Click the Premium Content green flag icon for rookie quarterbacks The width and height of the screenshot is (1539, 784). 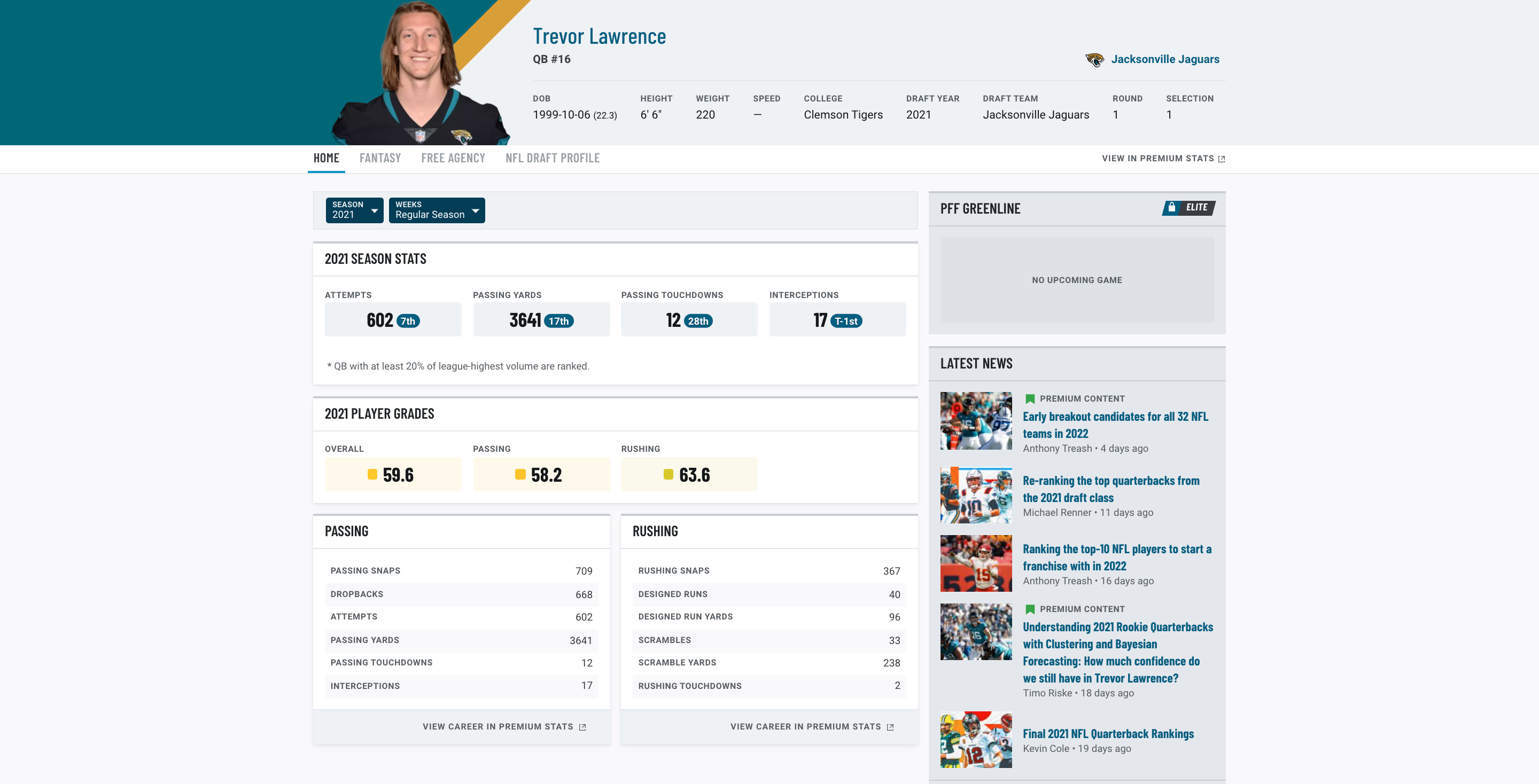[x=1029, y=608]
